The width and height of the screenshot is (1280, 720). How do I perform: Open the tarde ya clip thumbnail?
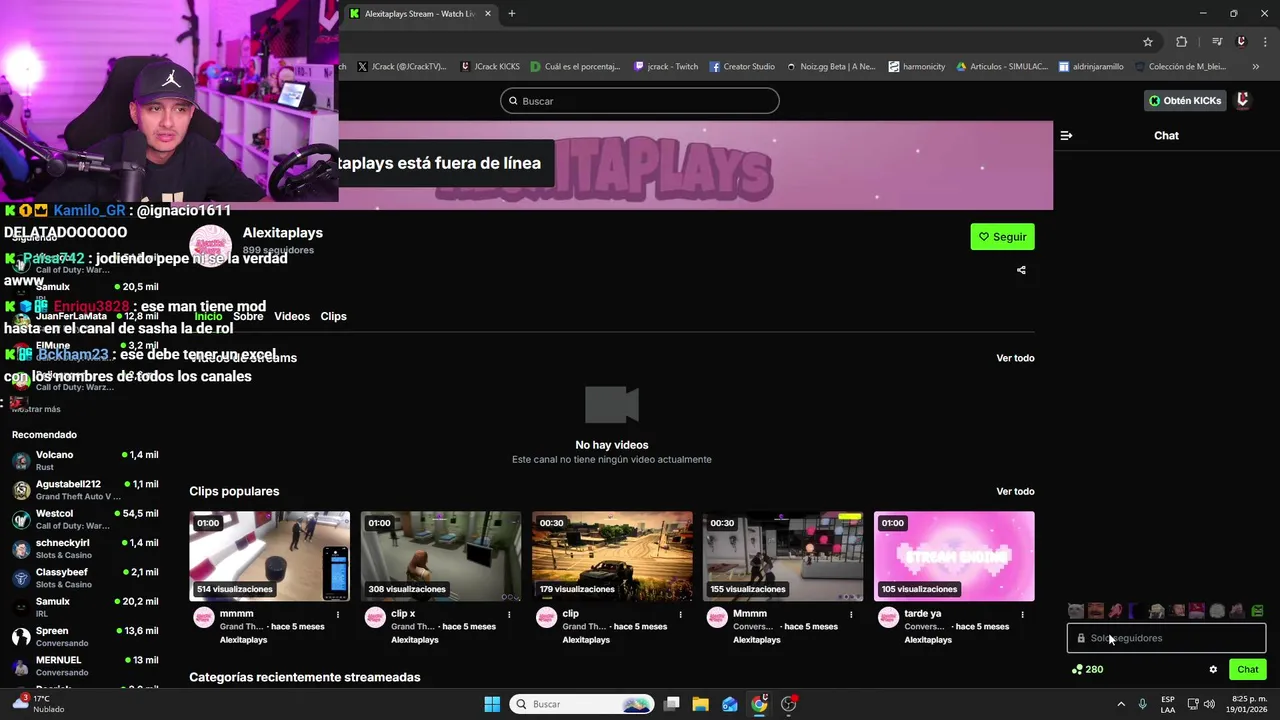click(954, 556)
